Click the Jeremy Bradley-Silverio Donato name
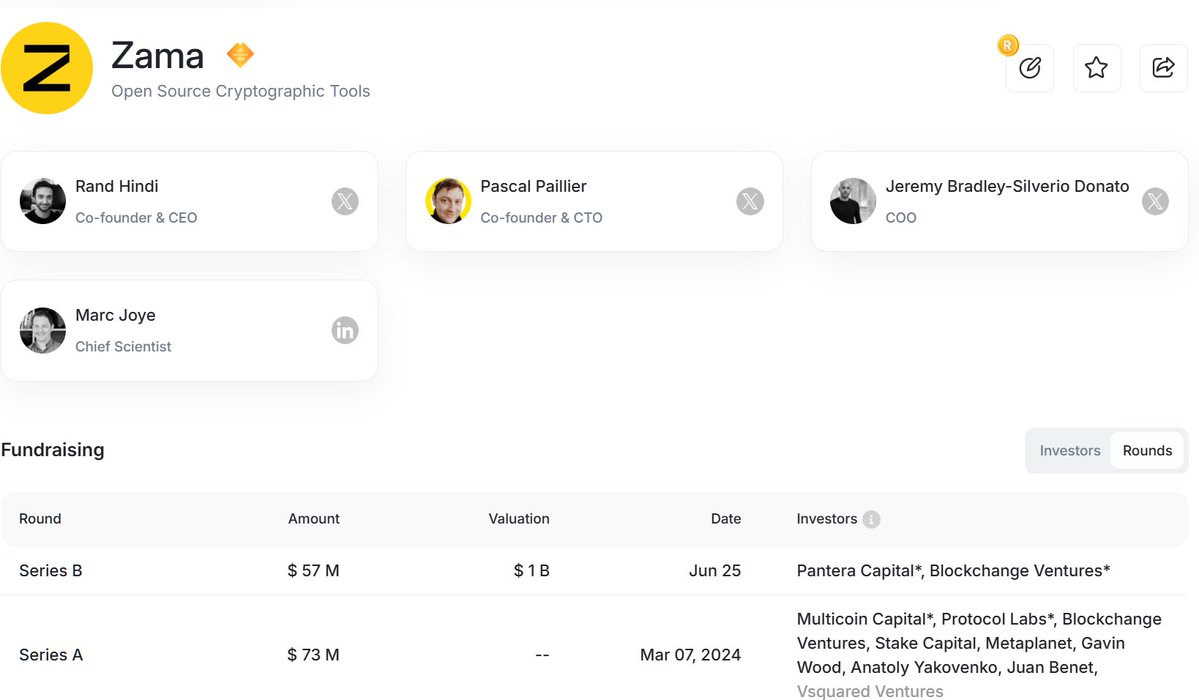The height and width of the screenshot is (700, 1199). point(1007,187)
